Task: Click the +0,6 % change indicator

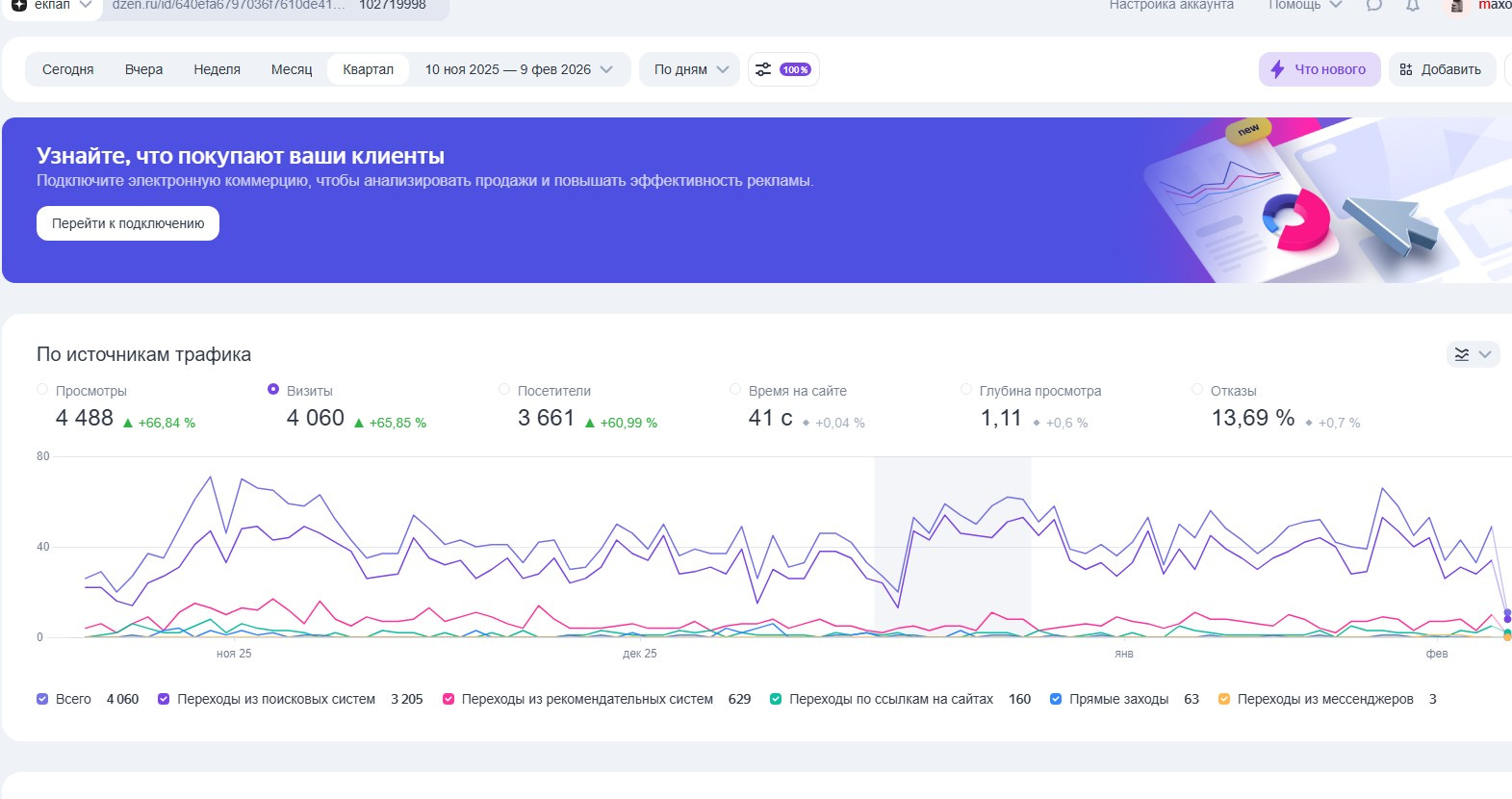Action: pyautogui.click(x=1061, y=423)
